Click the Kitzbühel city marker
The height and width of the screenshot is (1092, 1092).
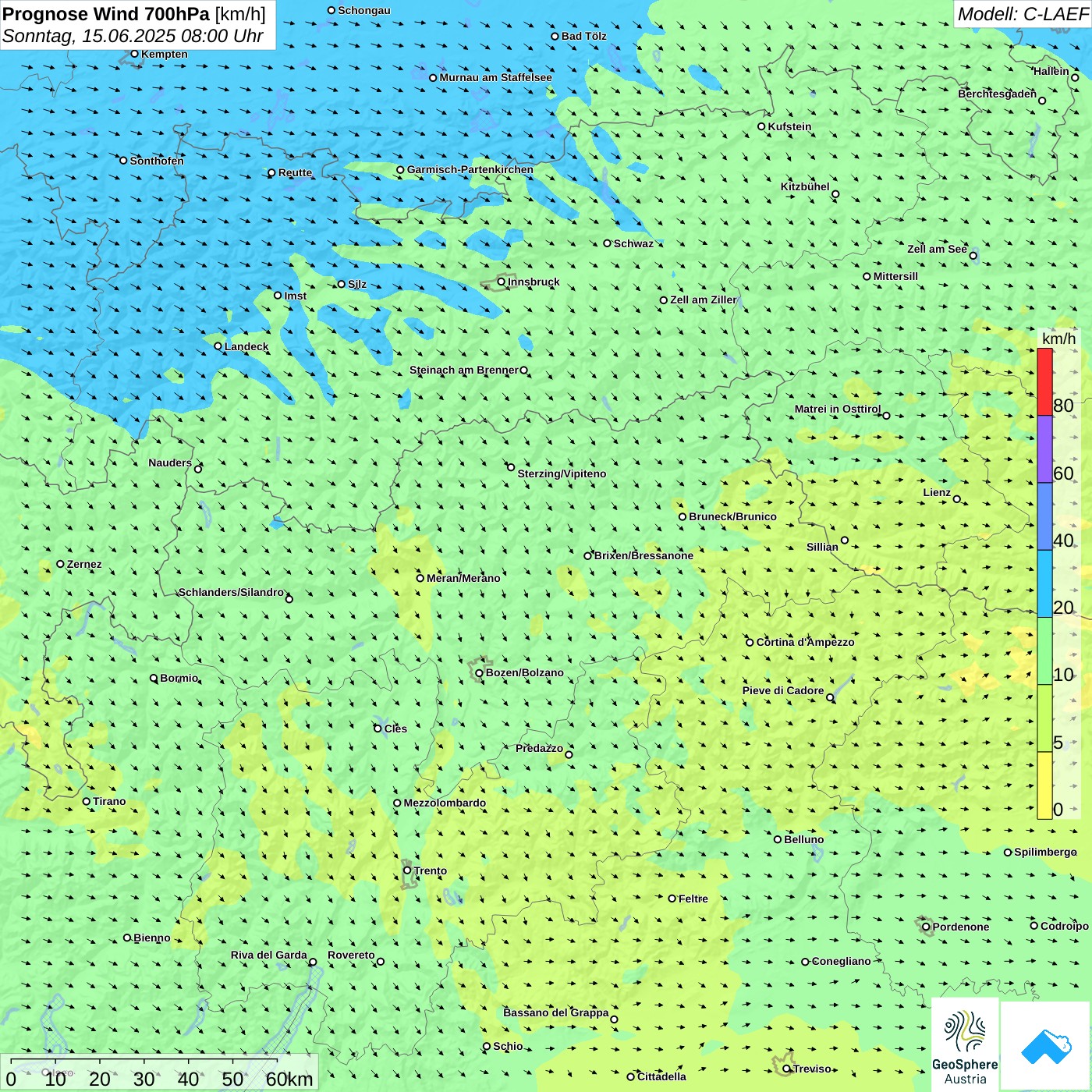click(835, 194)
